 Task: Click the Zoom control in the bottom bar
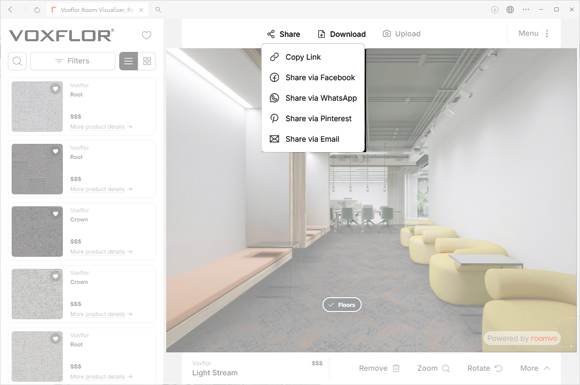[x=434, y=368]
